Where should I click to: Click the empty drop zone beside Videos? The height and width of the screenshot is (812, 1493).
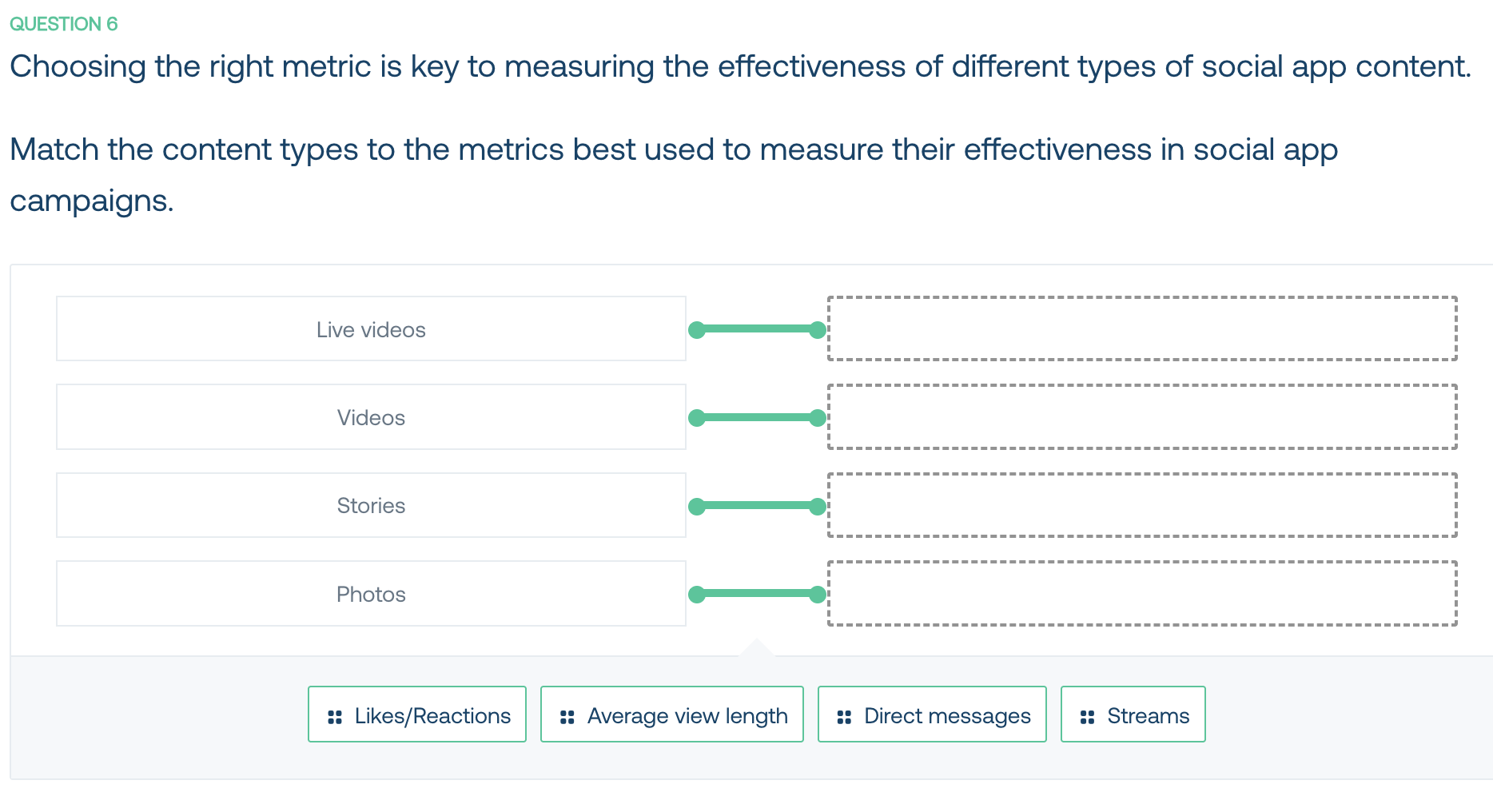pos(1142,417)
